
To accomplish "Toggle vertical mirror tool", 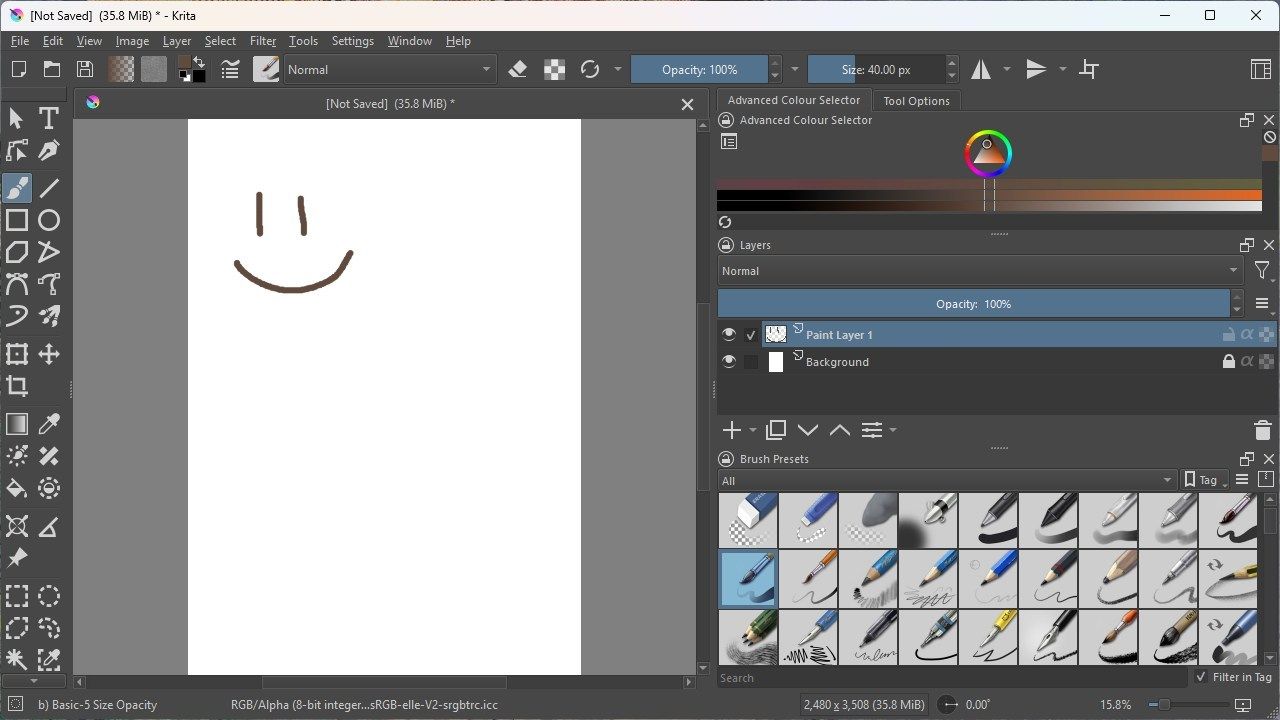I will (1036, 69).
